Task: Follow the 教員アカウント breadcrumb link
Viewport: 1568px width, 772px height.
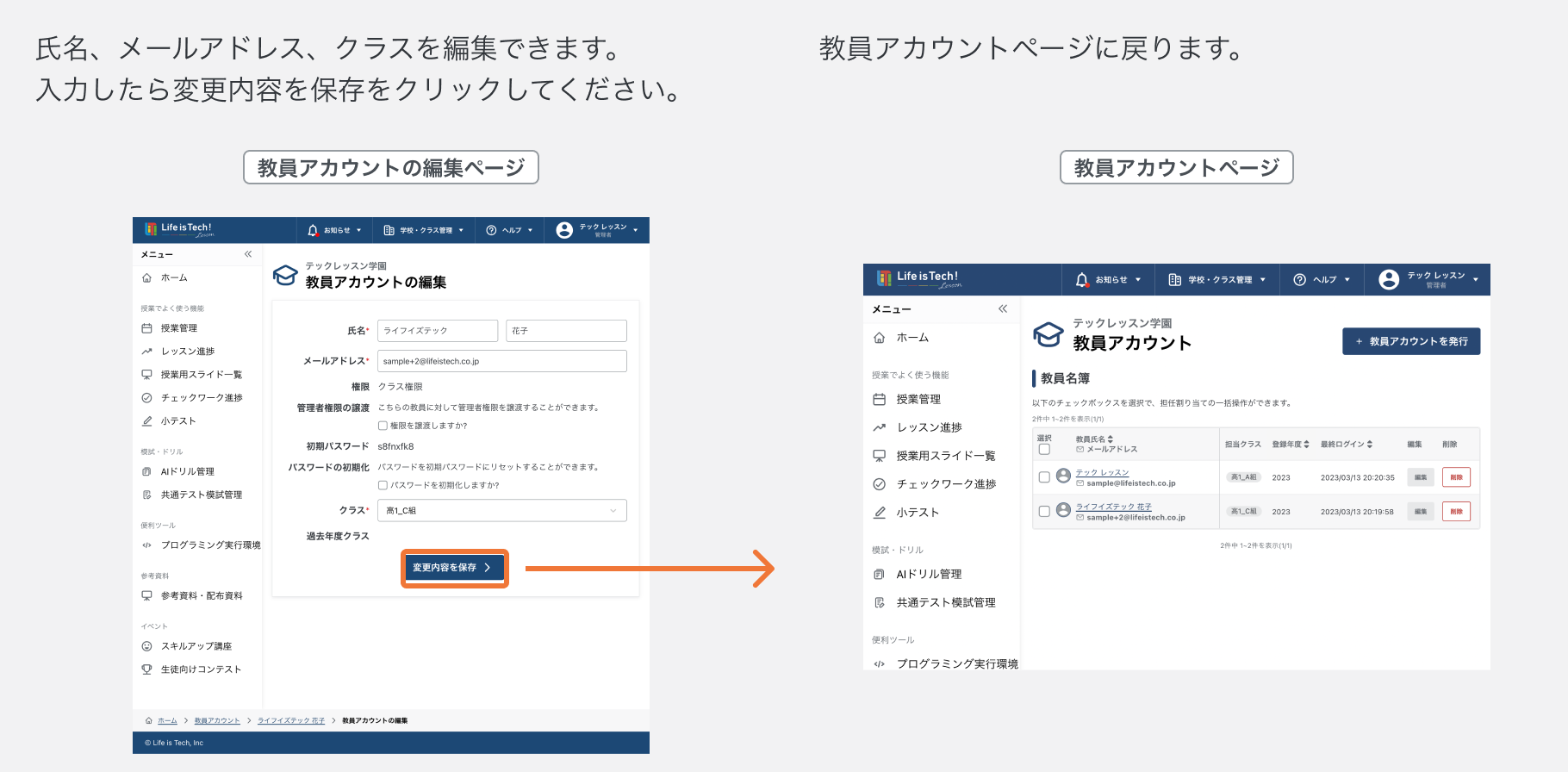Action: coord(217,720)
